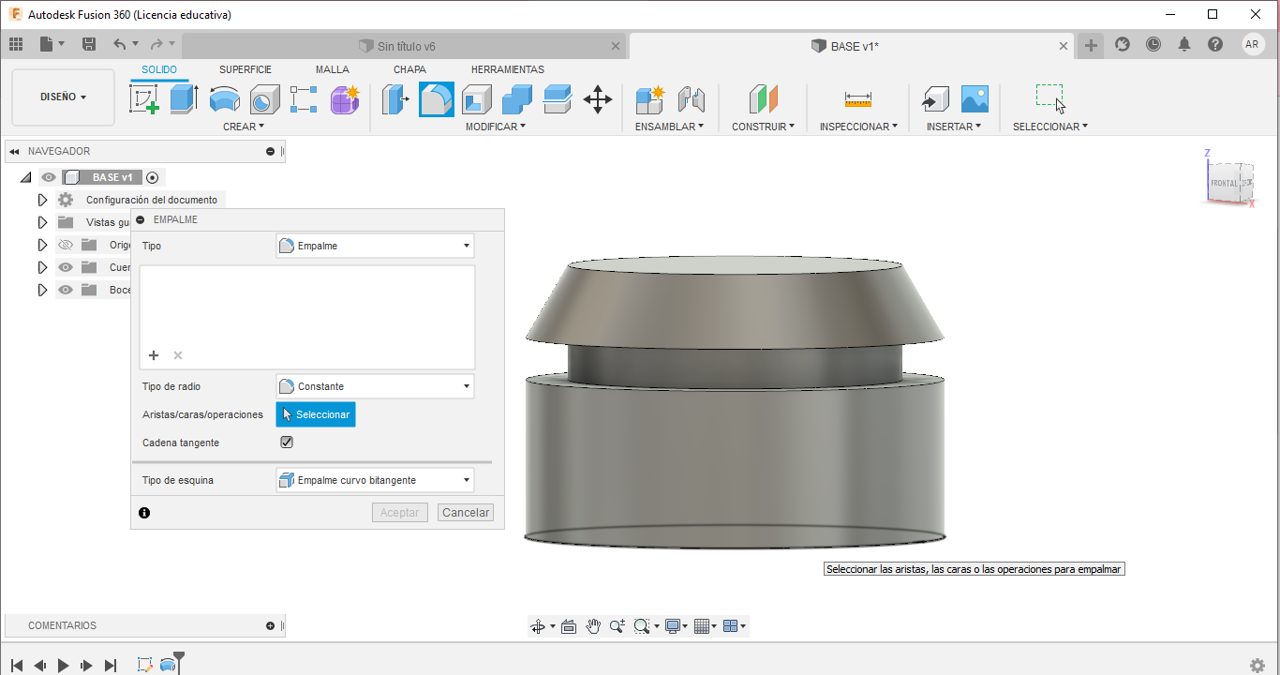Toggle visibility eye of Origen folder
This screenshot has width=1280, height=675.
(66, 245)
